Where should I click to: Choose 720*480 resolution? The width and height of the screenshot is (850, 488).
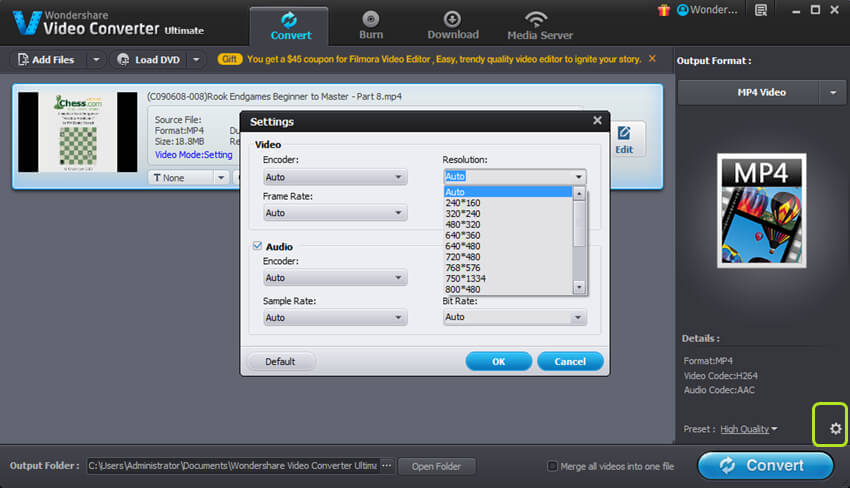point(508,257)
